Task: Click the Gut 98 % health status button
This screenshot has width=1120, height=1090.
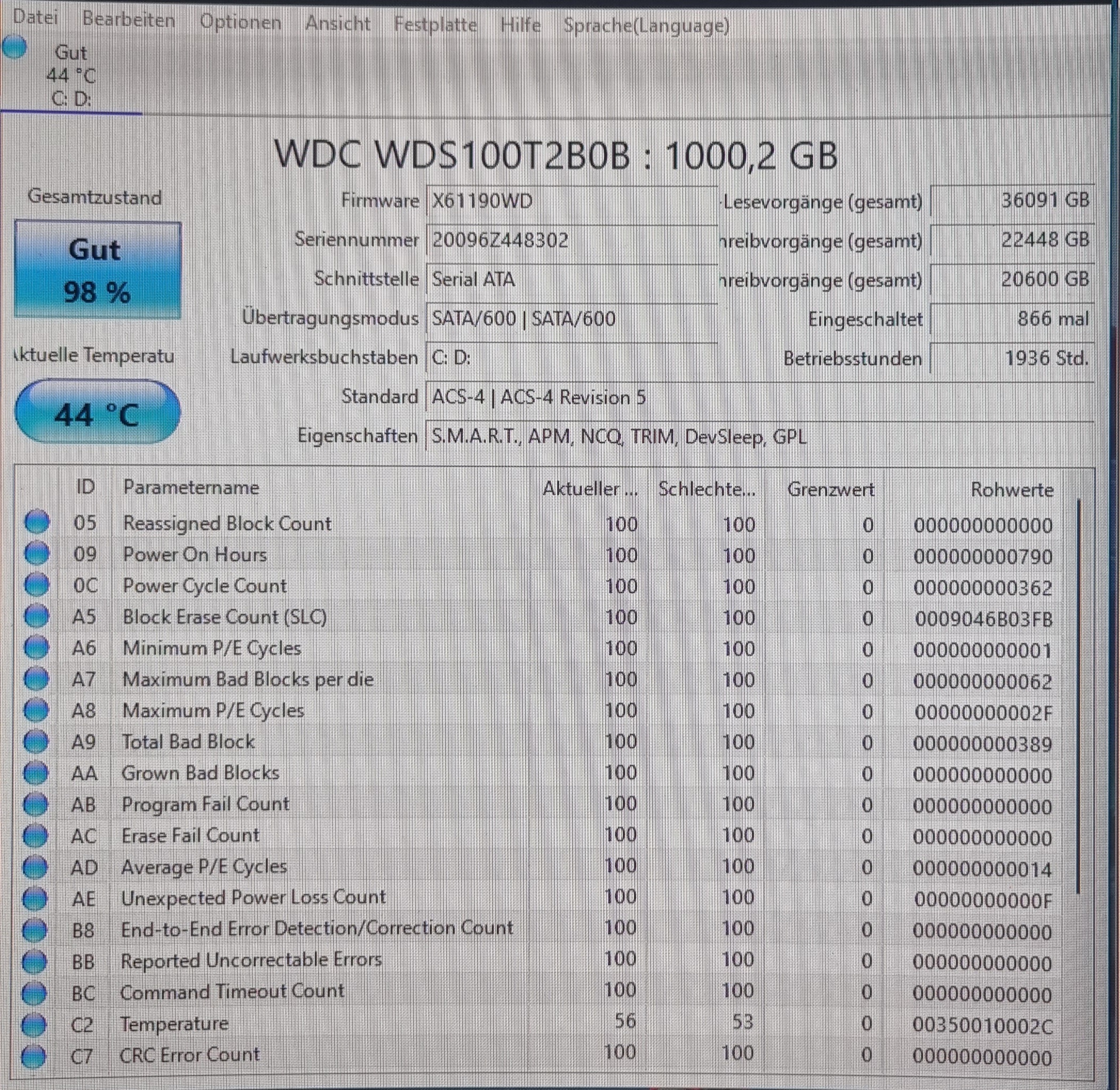Action: 97,270
